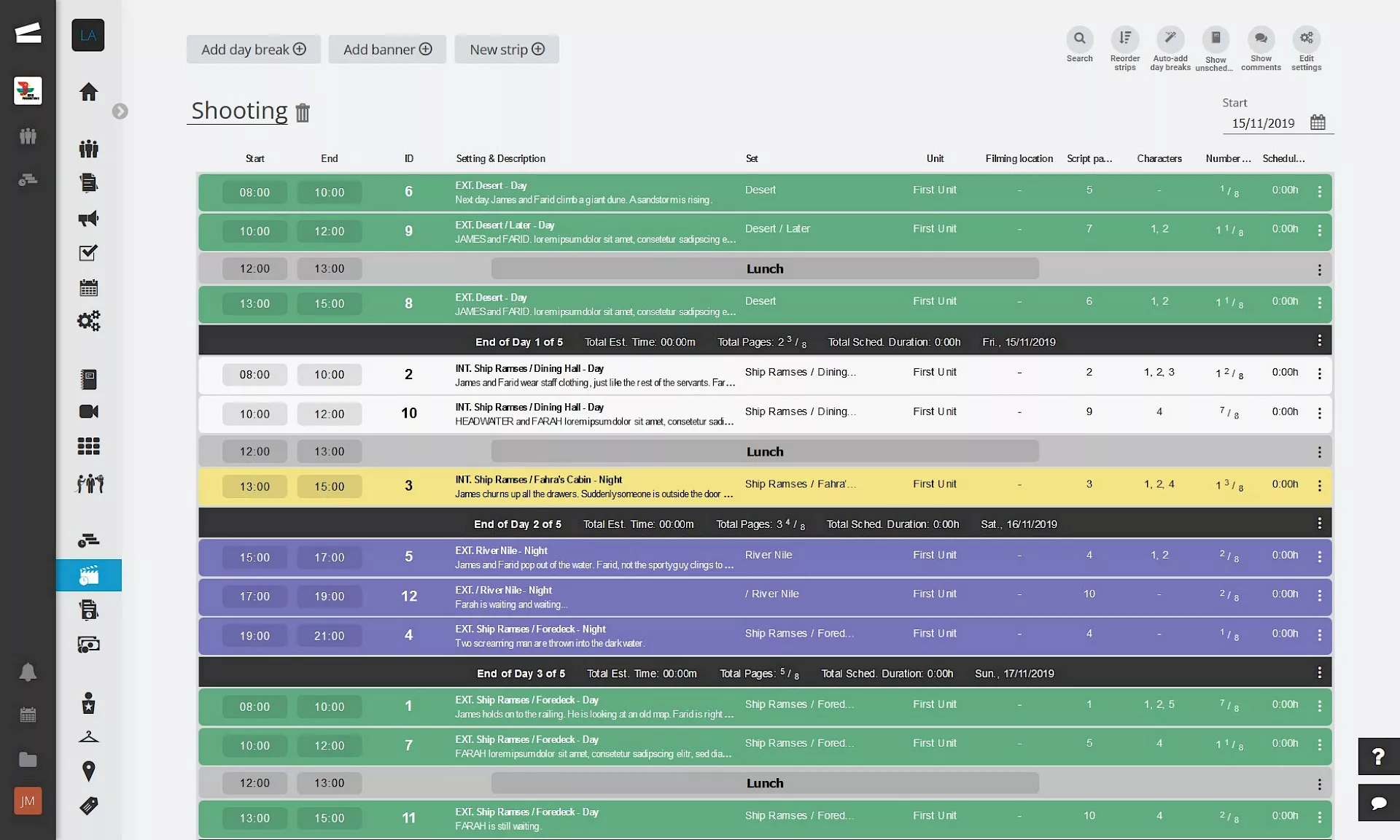Open options menu for End of Day 1
The image size is (1400, 840).
(1319, 341)
